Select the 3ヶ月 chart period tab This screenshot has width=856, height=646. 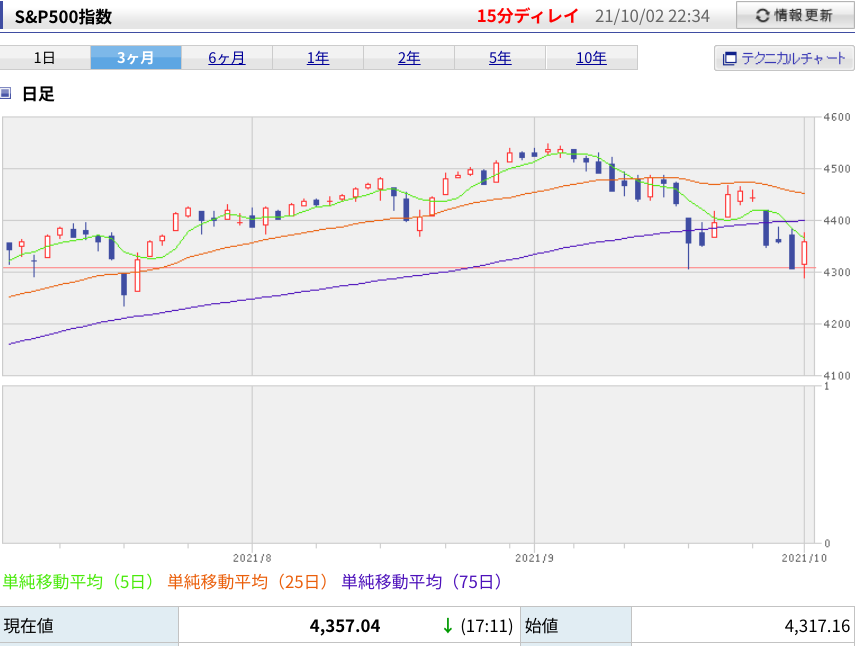pyautogui.click(x=136, y=58)
